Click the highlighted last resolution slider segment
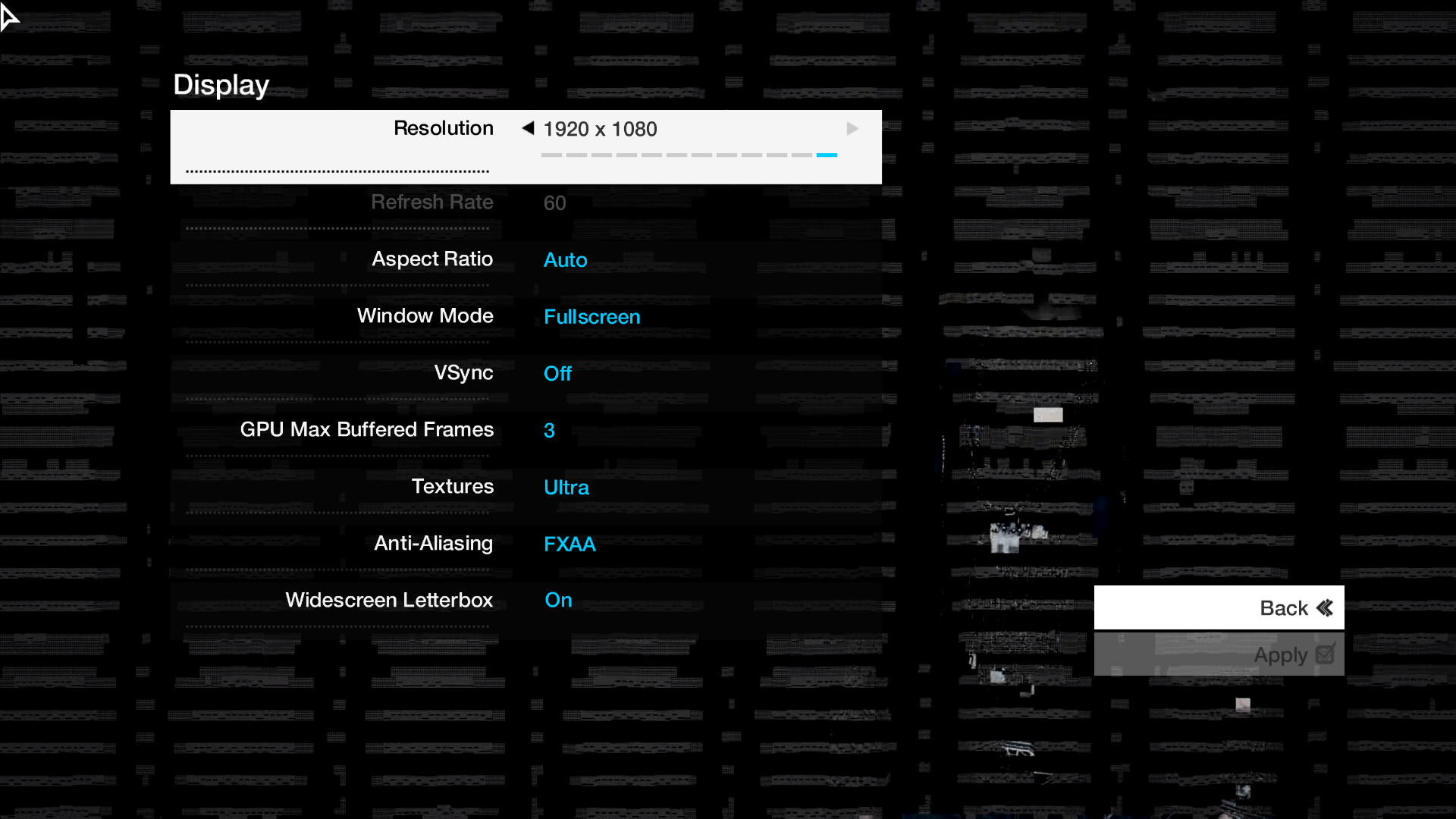Screen dimensions: 1456x819 827,155
